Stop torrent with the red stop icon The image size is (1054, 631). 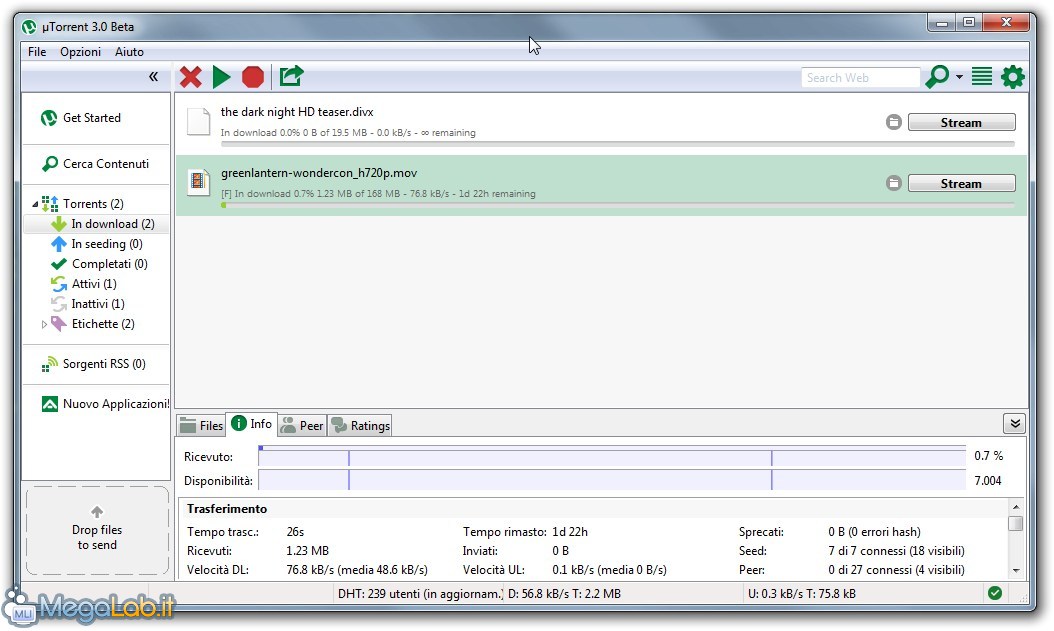point(253,77)
